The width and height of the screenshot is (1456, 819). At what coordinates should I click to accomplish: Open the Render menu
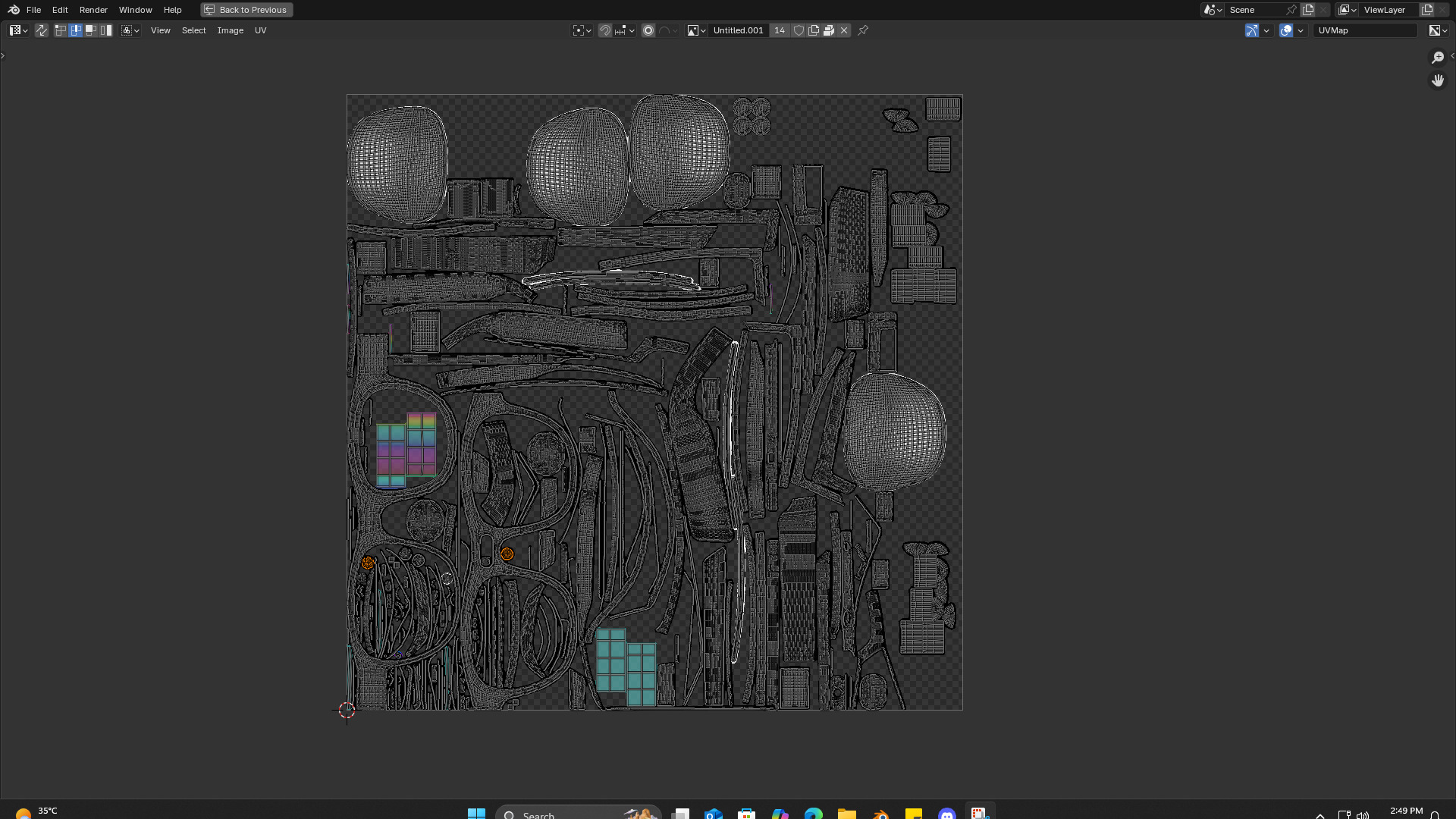pyautogui.click(x=93, y=10)
